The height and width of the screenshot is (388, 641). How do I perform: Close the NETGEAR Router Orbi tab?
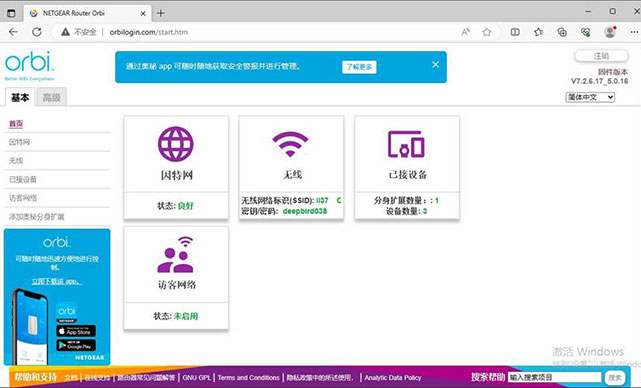pos(143,13)
